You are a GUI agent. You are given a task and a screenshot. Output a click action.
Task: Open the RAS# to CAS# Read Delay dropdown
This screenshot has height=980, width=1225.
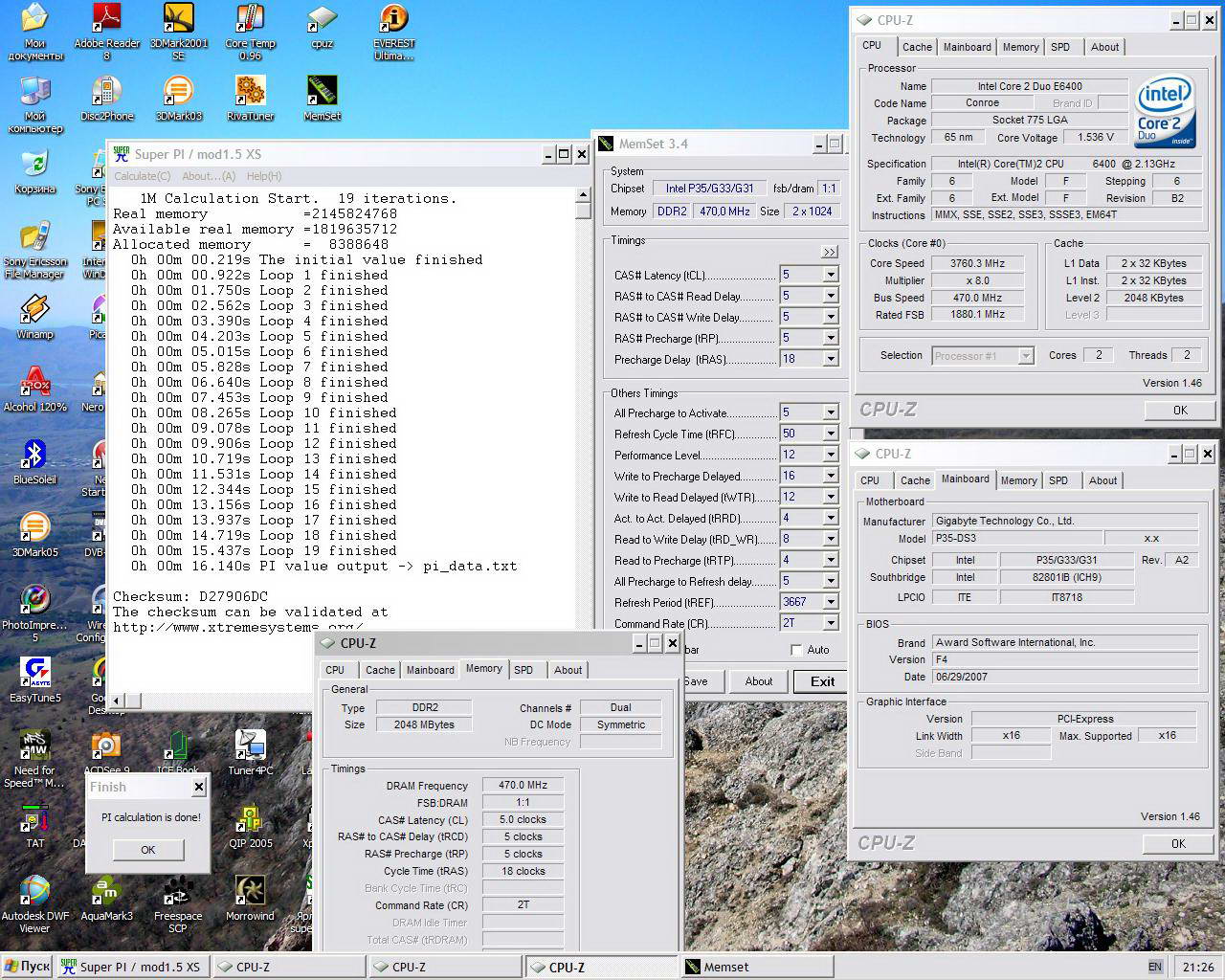[x=831, y=296]
